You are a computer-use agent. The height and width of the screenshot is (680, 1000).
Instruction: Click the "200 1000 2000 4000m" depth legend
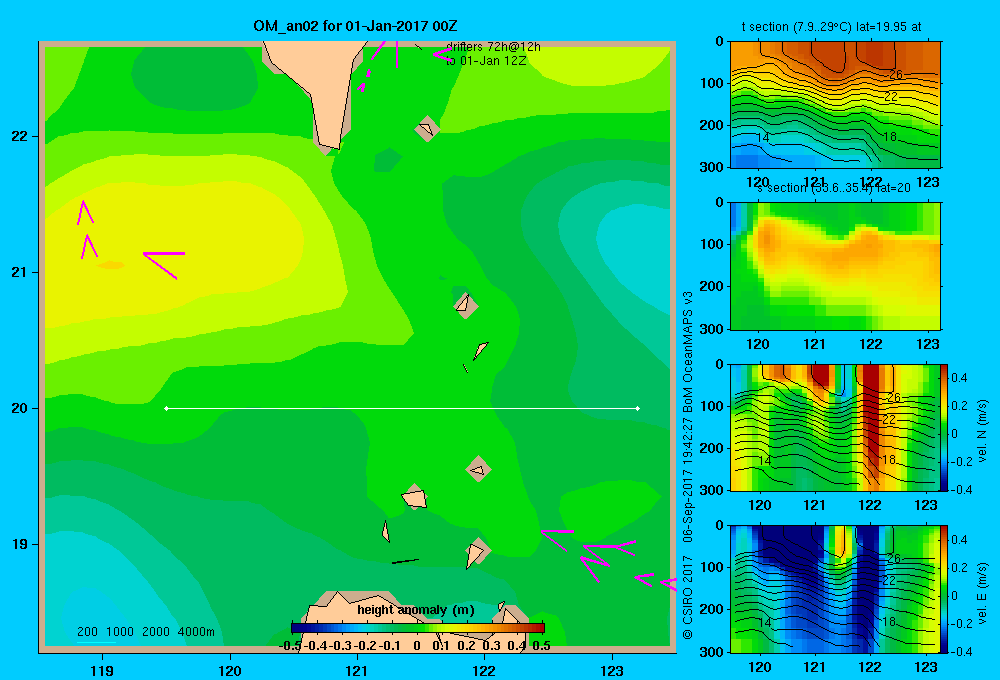(x=145, y=632)
